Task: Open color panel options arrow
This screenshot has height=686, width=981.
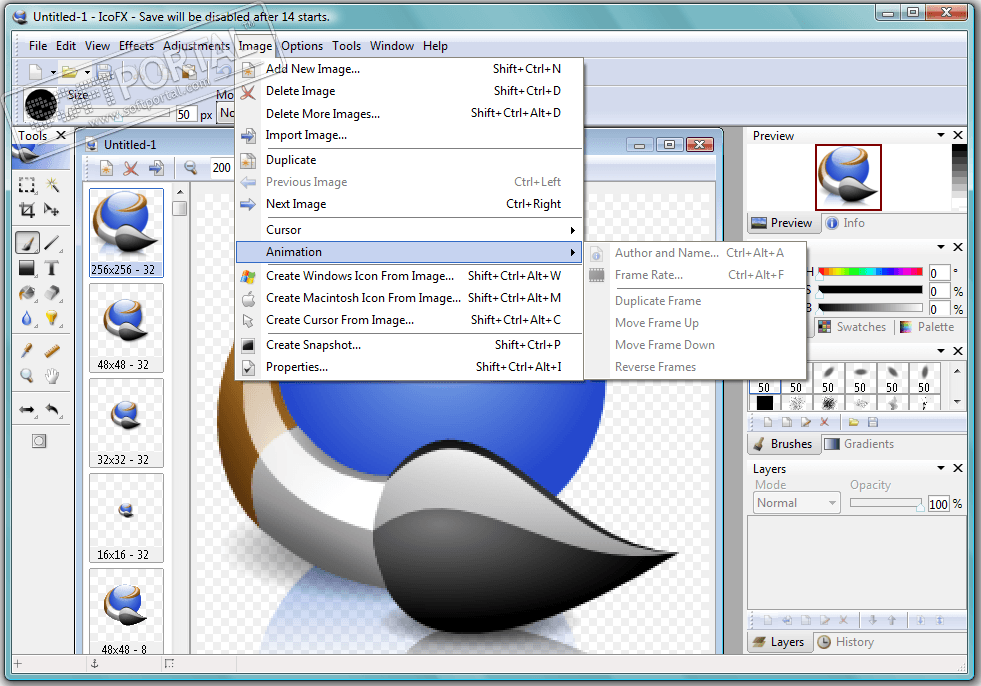Action: 940,247
